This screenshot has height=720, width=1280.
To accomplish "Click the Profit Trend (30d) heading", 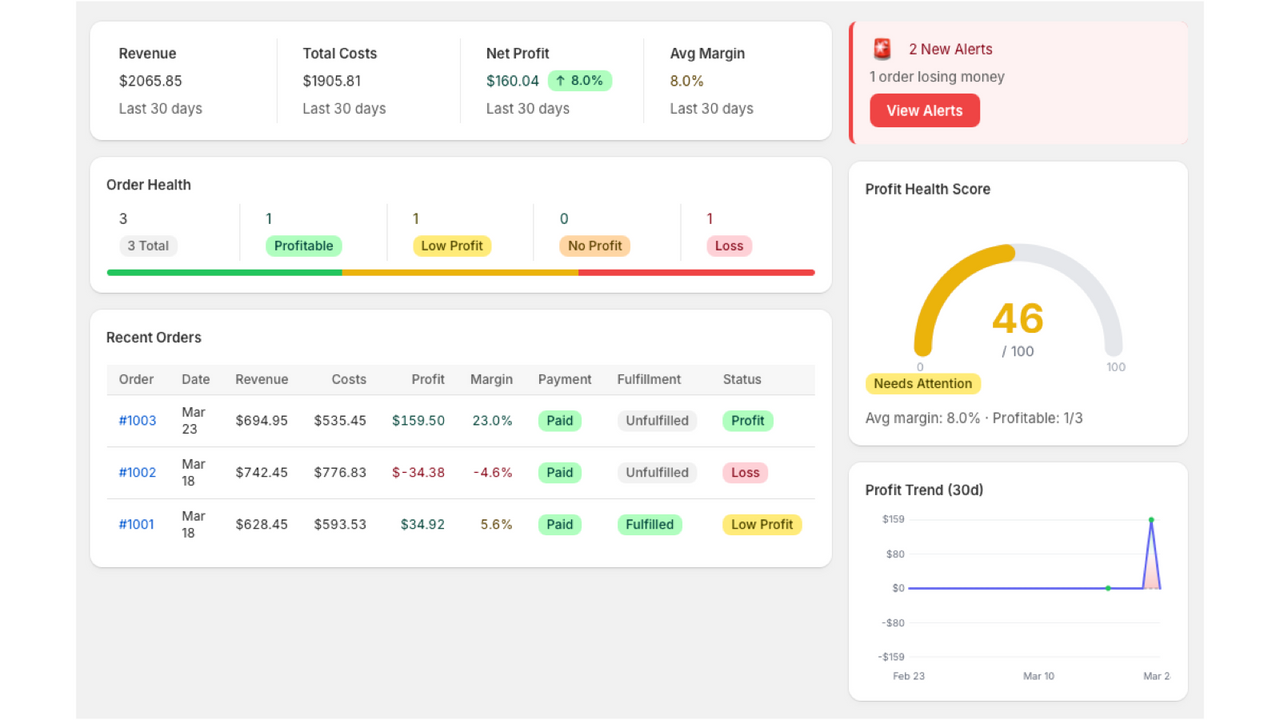I will click(x=924, y=490).
